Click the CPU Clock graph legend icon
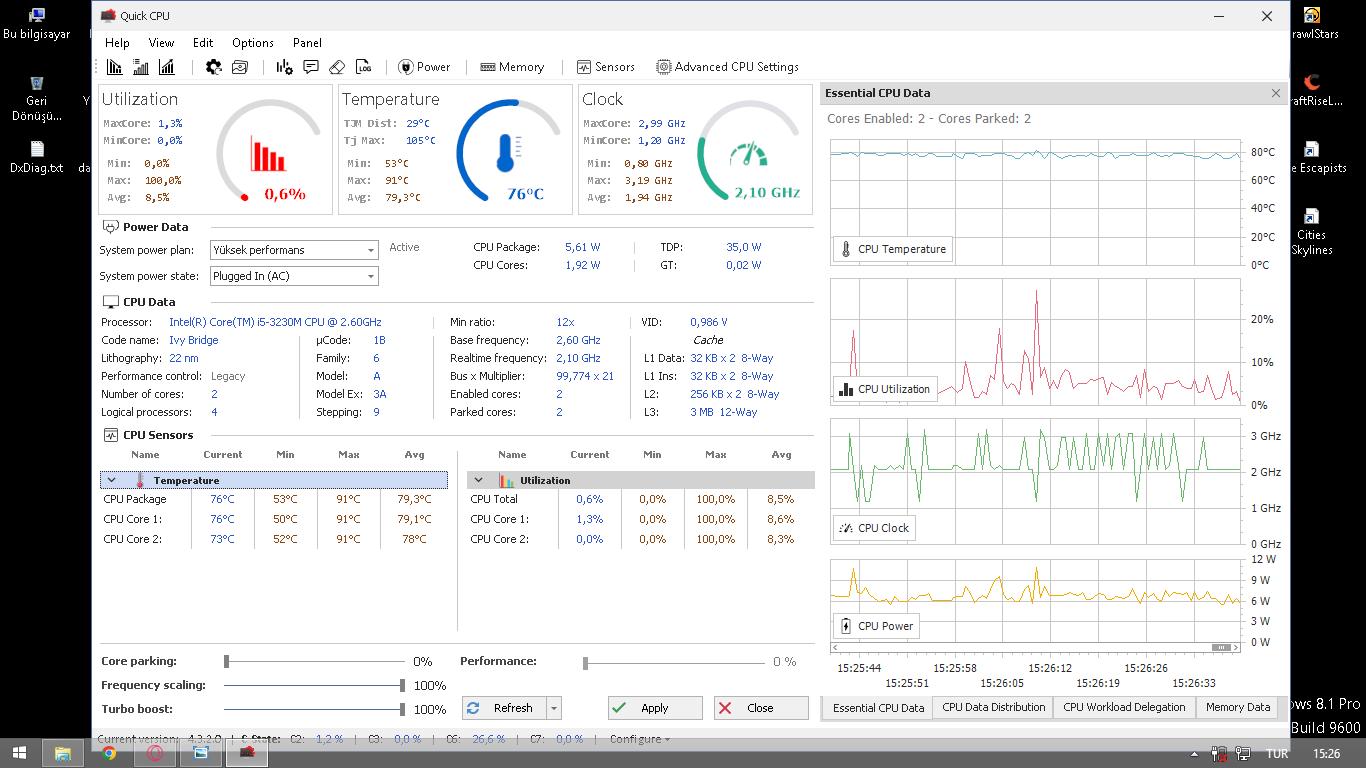 846,528
